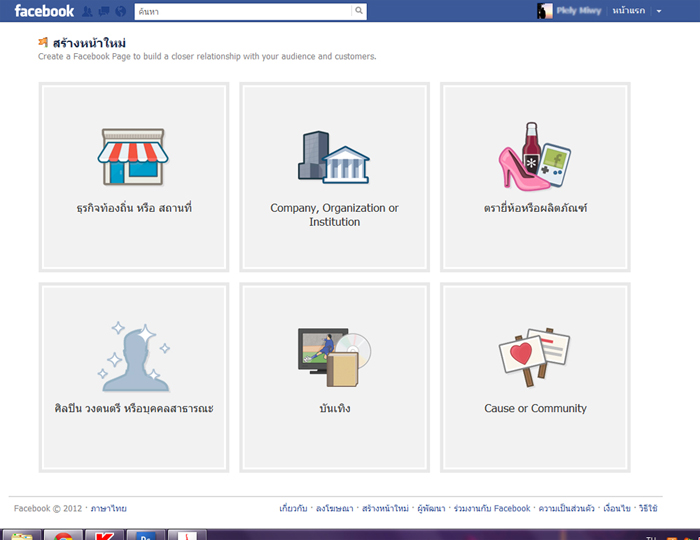700x540 pixels.
Task: Choose ตรายี่ห้อหรือผลิตภัณฑ์ label
Action: click(535, 208)
